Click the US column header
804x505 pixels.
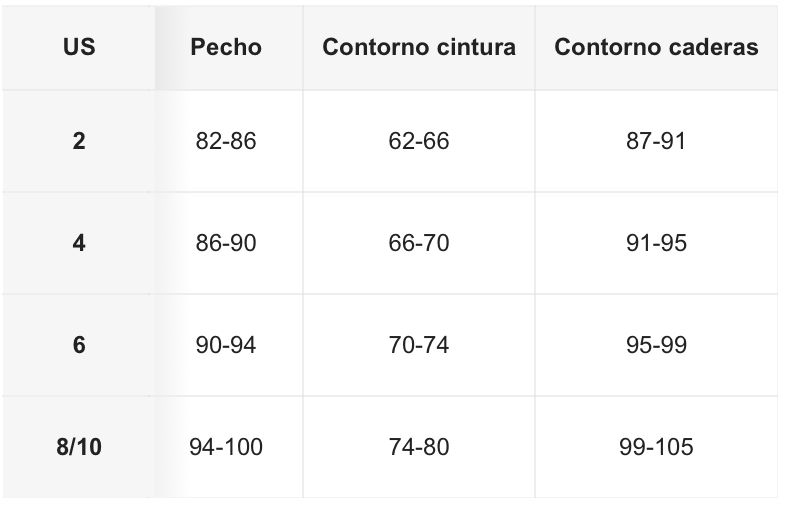tap(79, 47)
